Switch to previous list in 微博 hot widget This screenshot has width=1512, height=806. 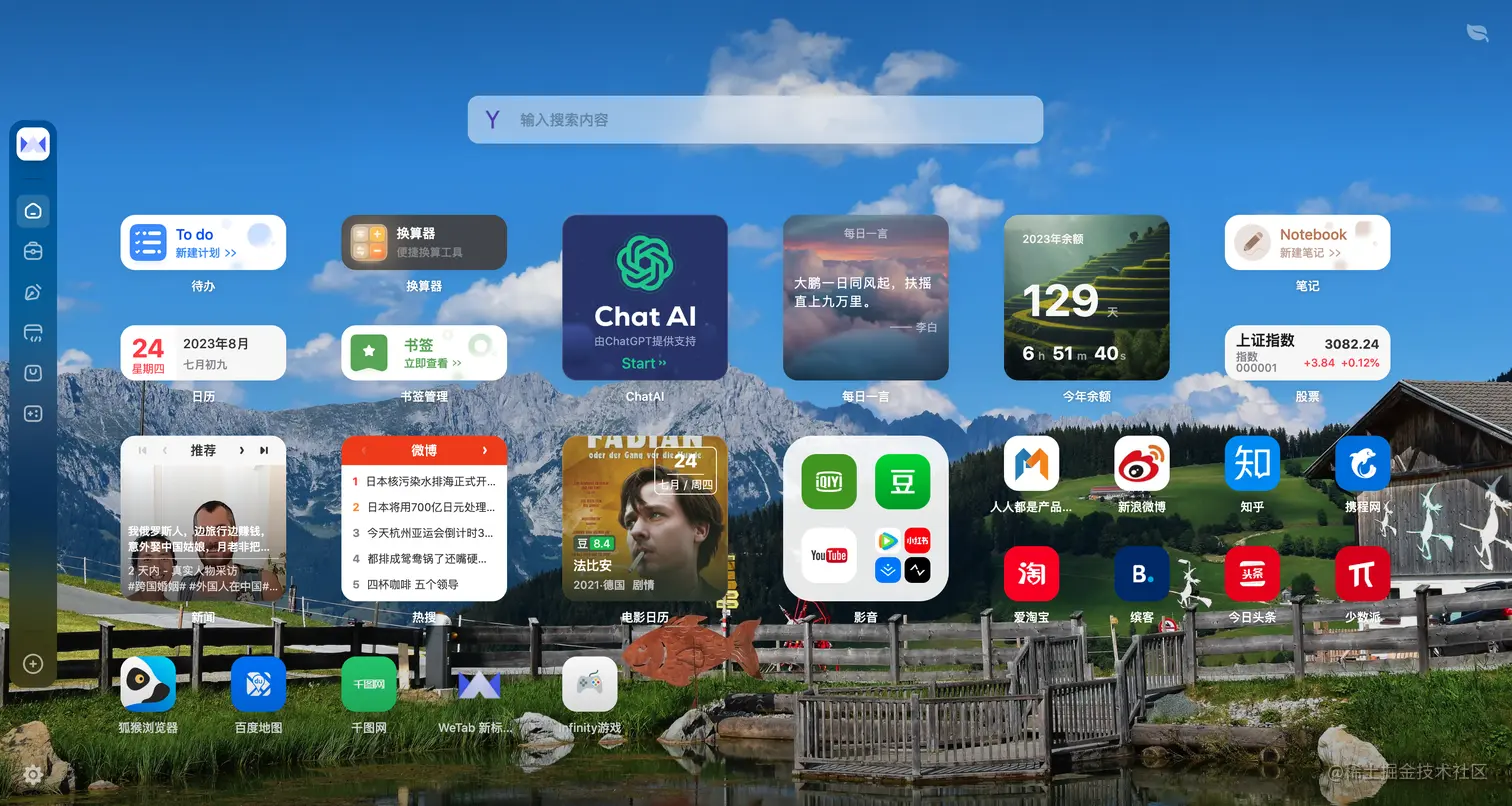click(x=363, y=451)
